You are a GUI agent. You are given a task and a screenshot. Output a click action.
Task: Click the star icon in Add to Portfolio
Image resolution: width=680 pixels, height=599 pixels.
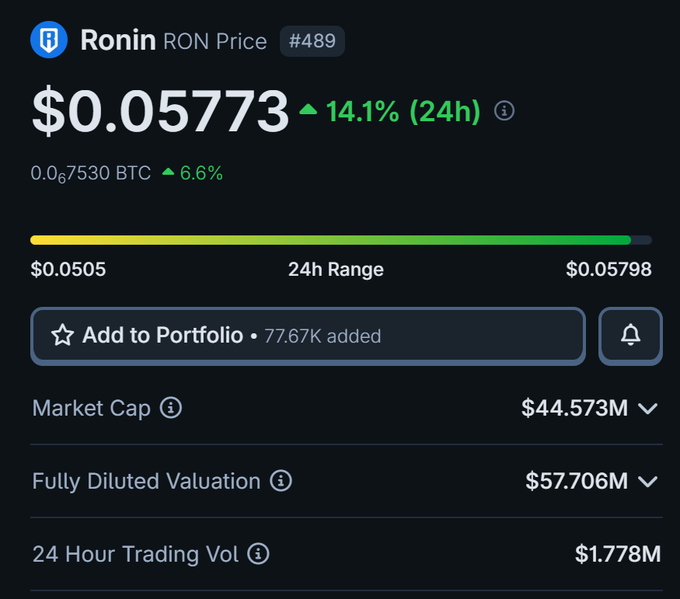(62, 335)
